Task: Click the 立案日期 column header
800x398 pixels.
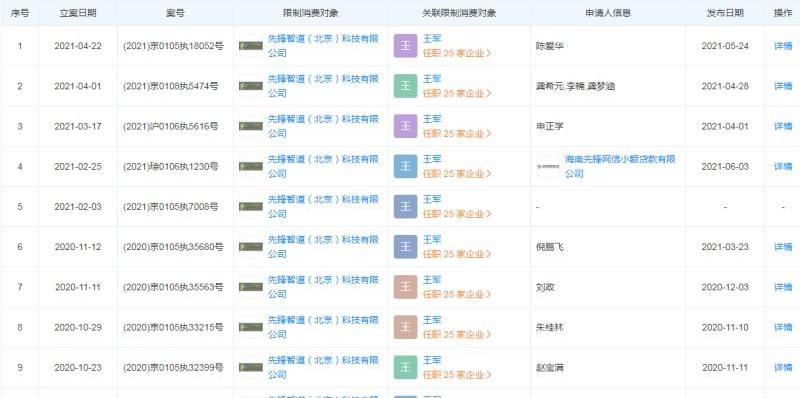Action: click(78, 13)
